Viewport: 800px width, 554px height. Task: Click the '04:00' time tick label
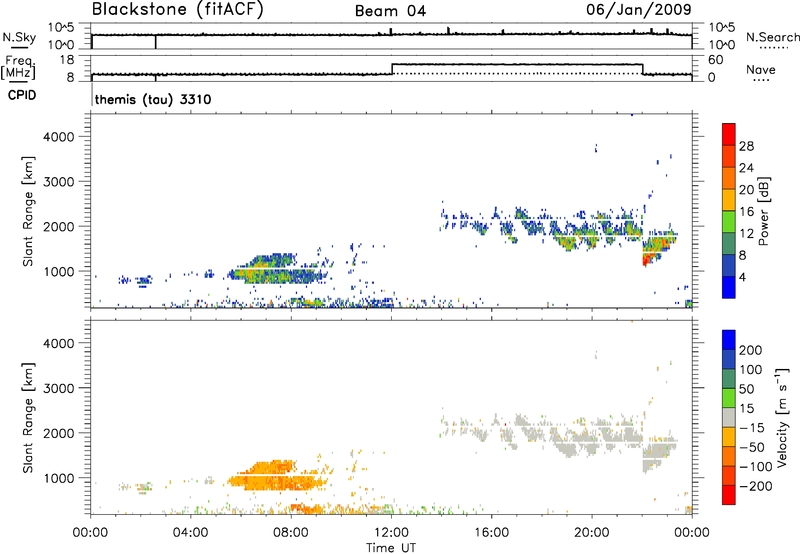190,533
